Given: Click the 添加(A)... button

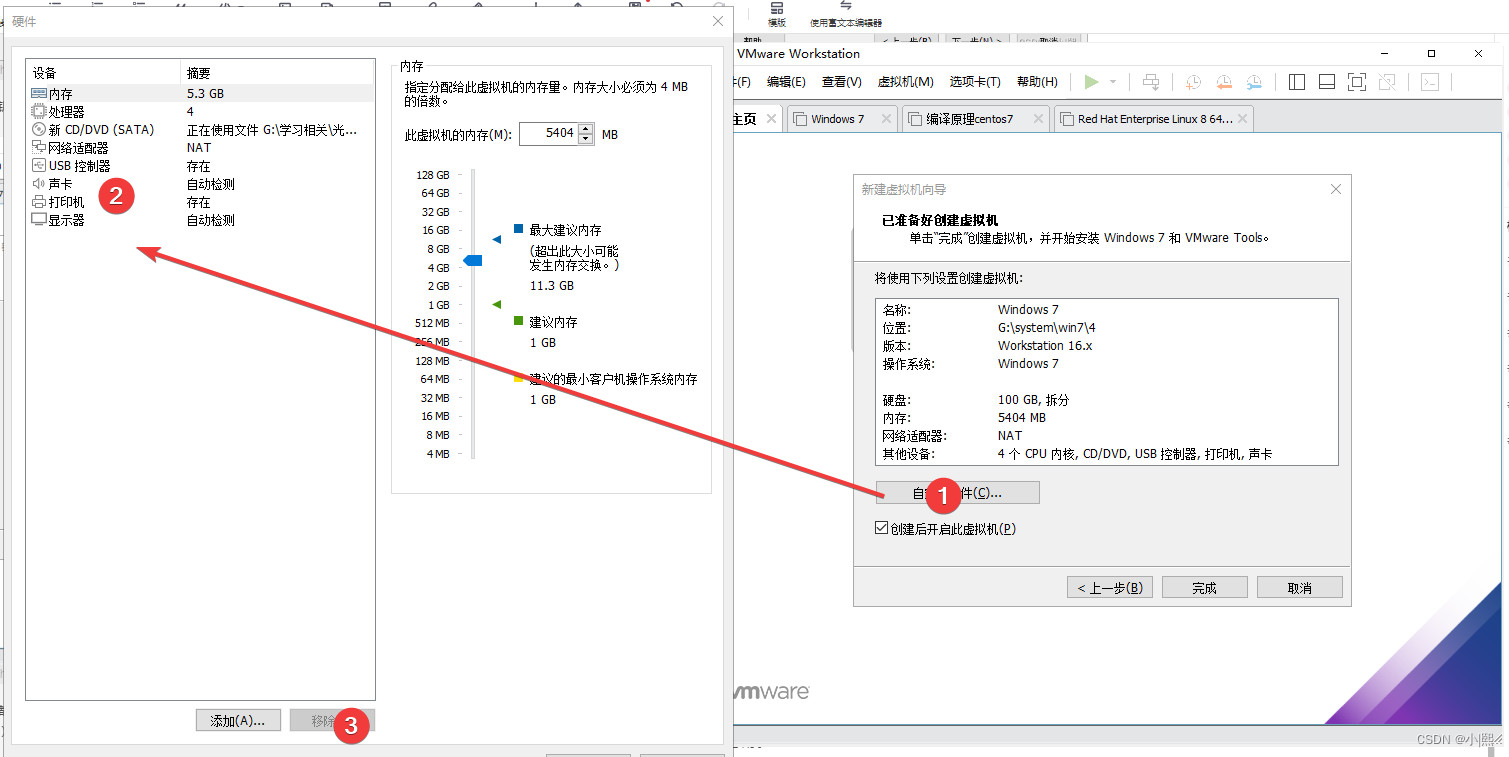Looking at the screenshot, I should 238,721.
